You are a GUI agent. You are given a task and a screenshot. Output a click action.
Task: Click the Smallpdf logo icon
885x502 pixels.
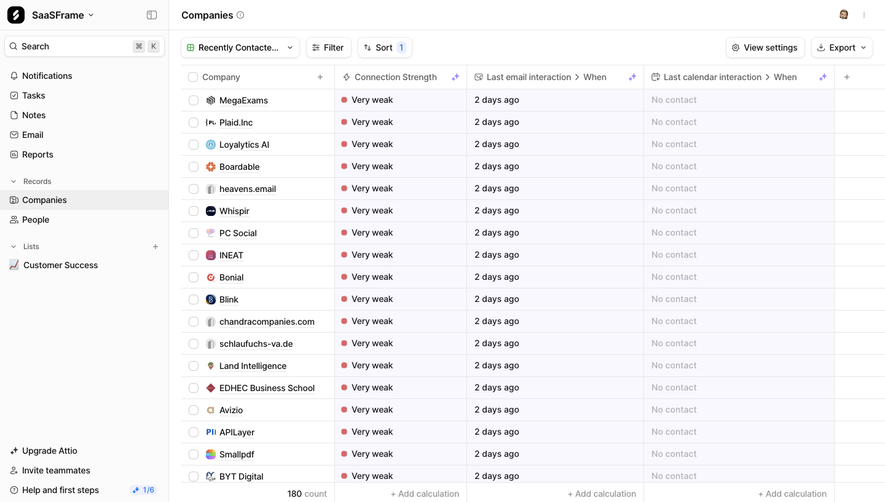tap(211, 455)
